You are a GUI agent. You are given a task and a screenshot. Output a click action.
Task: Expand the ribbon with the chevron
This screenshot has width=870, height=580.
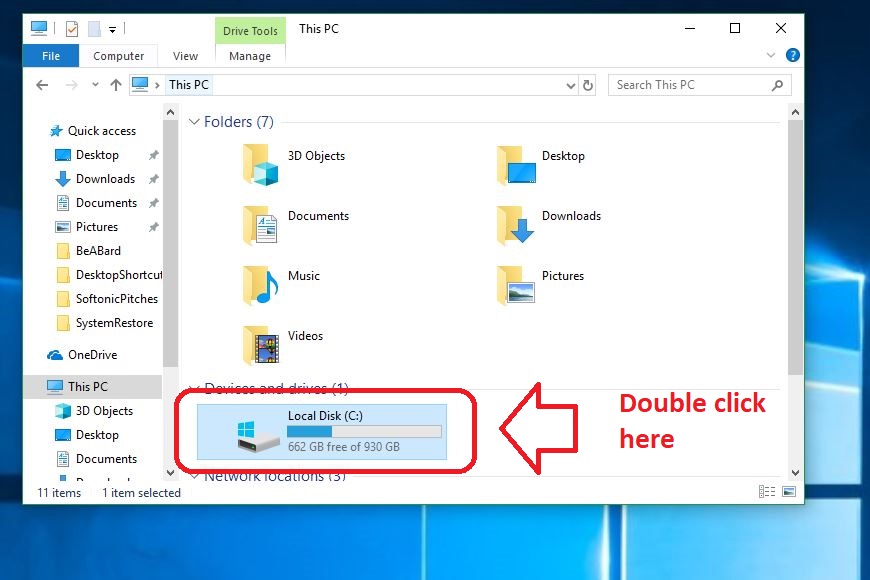tap(771, 56)
